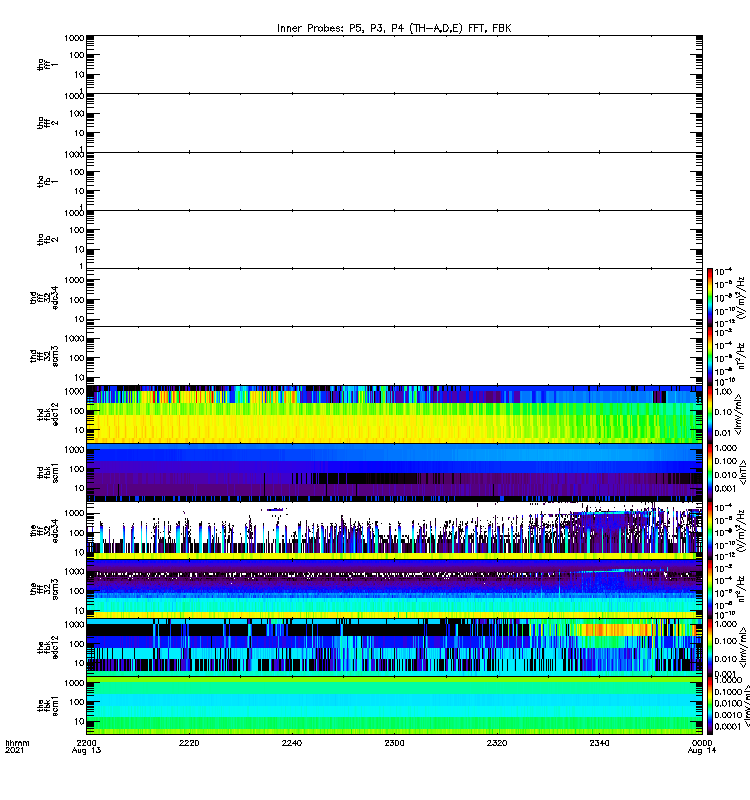
Task: Click the 'thd fff 32 edc34' axis label
Action: 44,297
